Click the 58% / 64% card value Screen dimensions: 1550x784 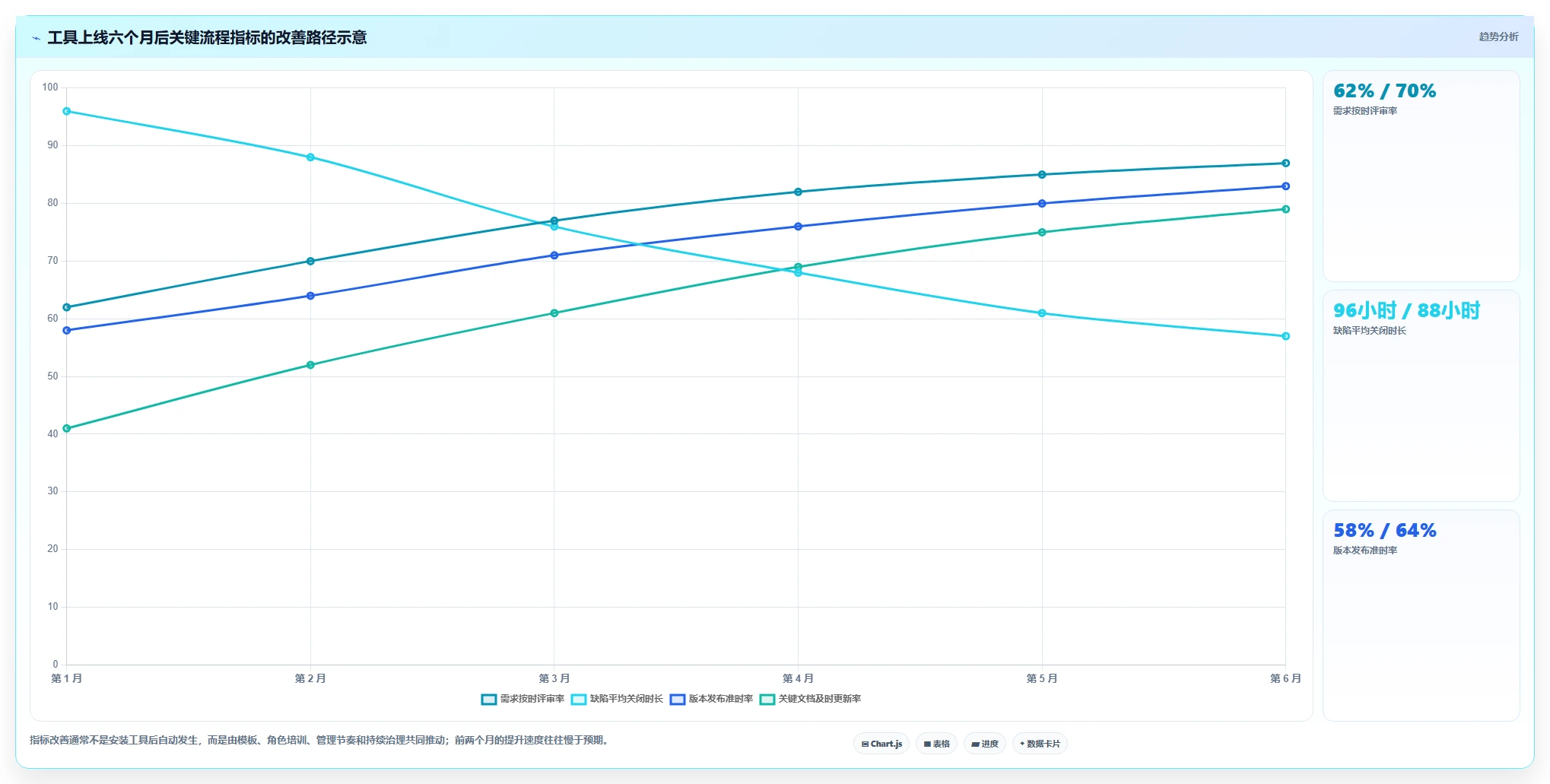click(x=1384, y=531)
